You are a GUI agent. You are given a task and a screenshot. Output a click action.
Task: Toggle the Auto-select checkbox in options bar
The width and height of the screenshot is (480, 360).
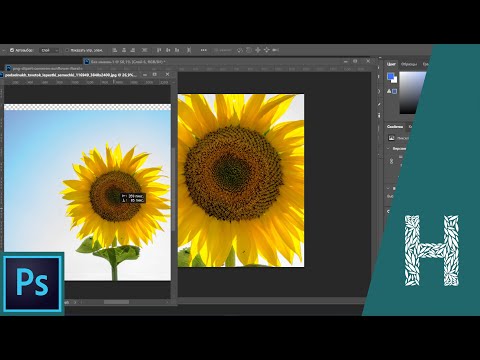[12, 50]
